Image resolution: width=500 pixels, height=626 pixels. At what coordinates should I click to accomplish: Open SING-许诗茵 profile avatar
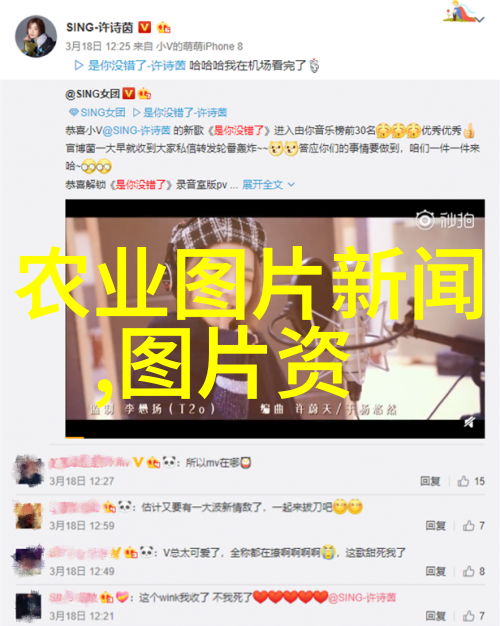pos(36,36)
